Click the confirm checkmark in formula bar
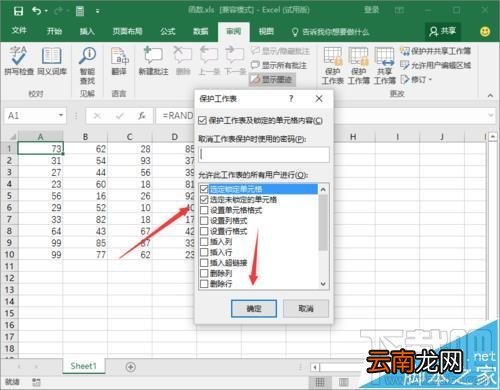 pos(120,116)
